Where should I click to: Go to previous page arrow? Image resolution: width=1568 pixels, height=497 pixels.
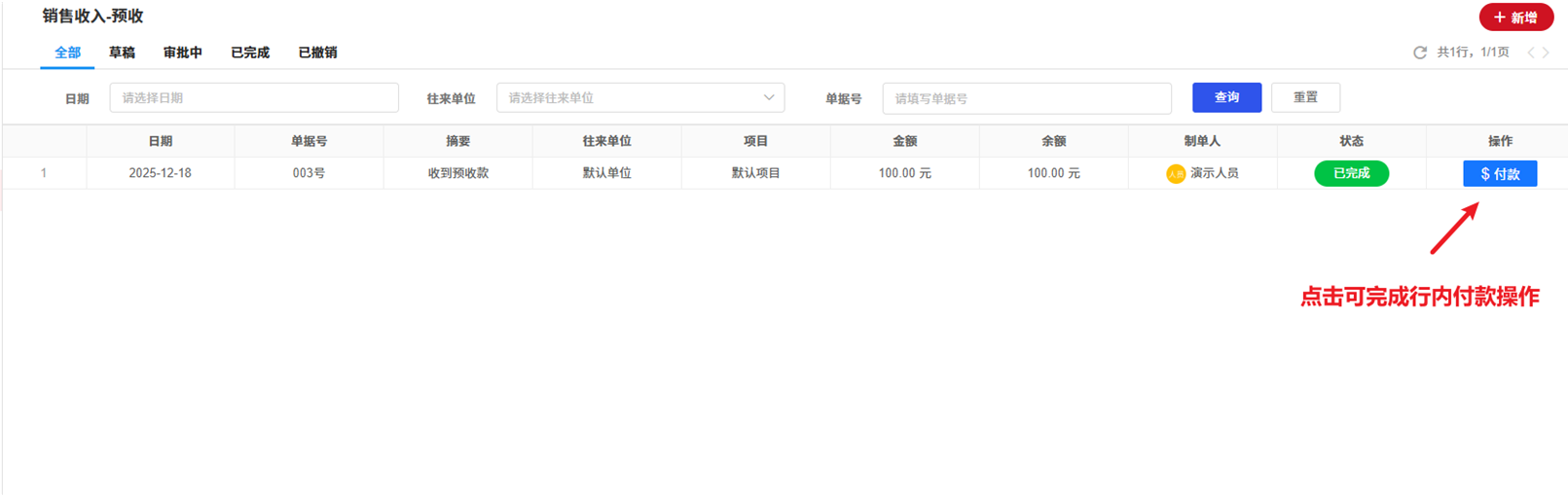pyautogui.click(x=1530, y=53)
